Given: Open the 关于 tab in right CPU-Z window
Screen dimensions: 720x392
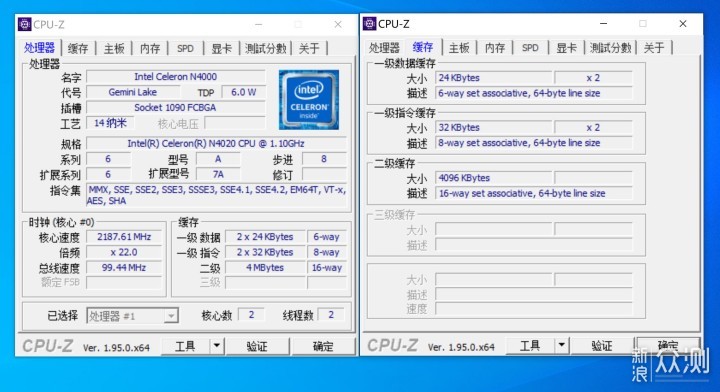Looking at the screenshot, I should click(x=654, y=48).
